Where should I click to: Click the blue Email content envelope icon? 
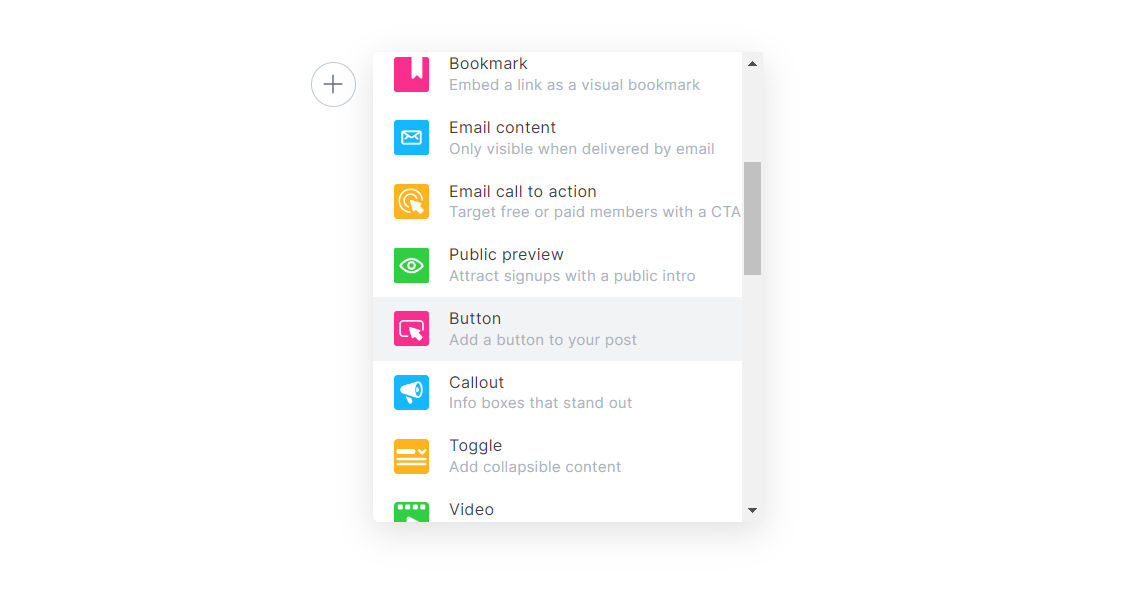(411, 137)
